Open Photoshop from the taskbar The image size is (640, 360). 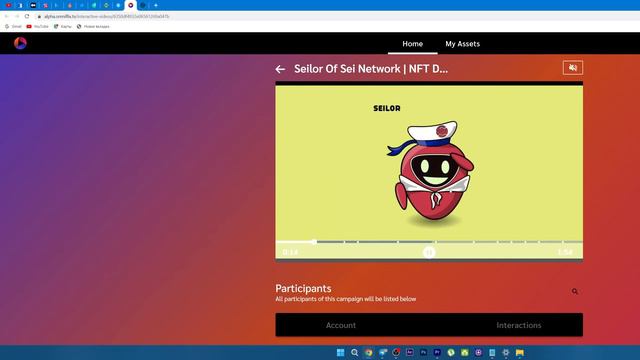[x=423, y=353]
